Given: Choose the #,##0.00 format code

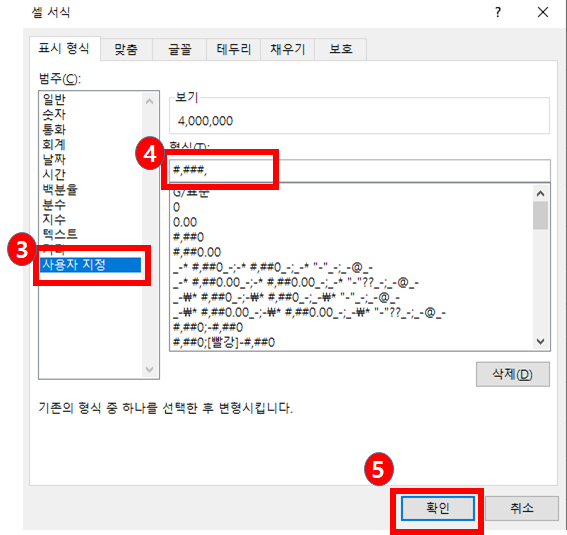Looking at the screenshot, I should coord(197,252).
